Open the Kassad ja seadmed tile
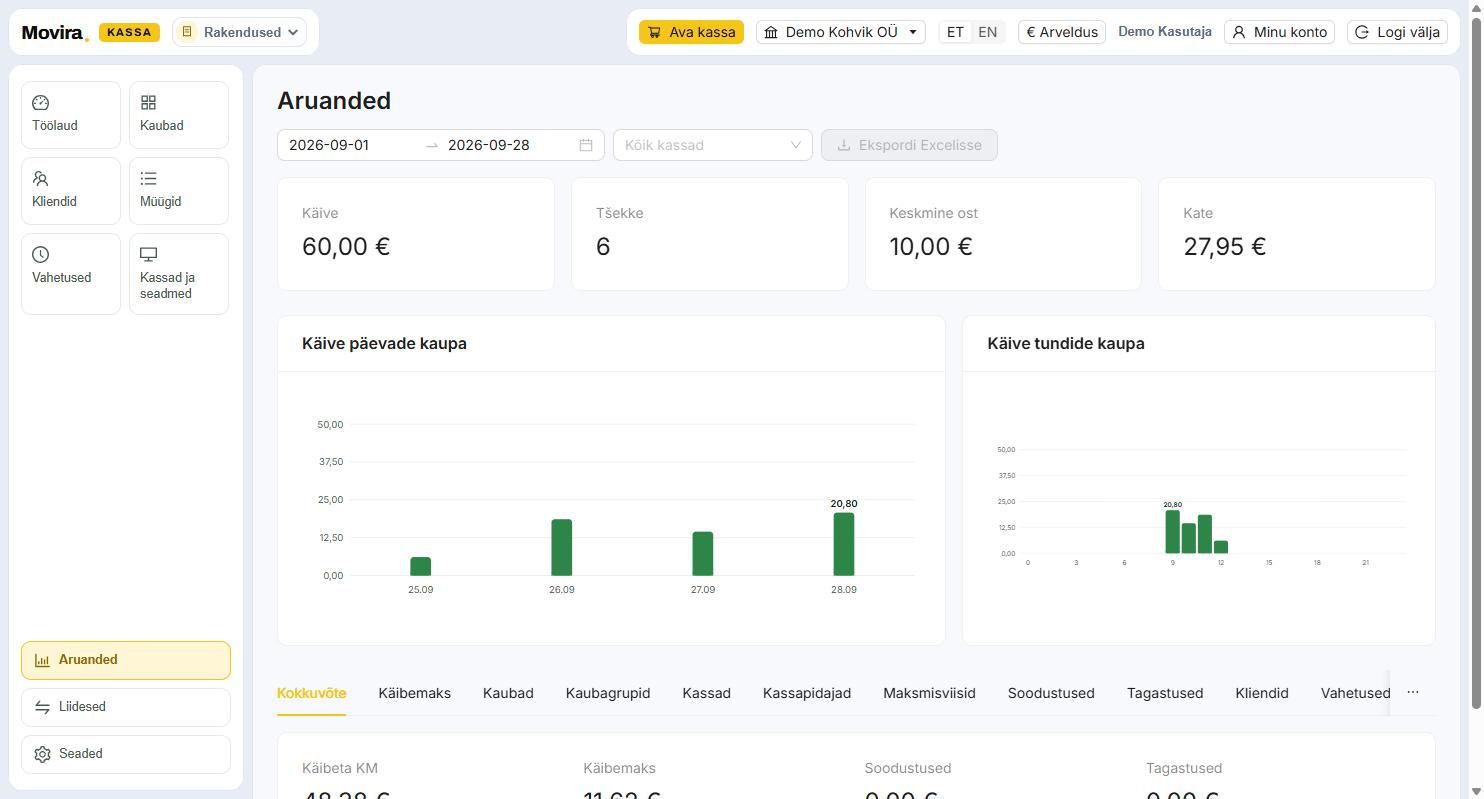 coord(179,274)
